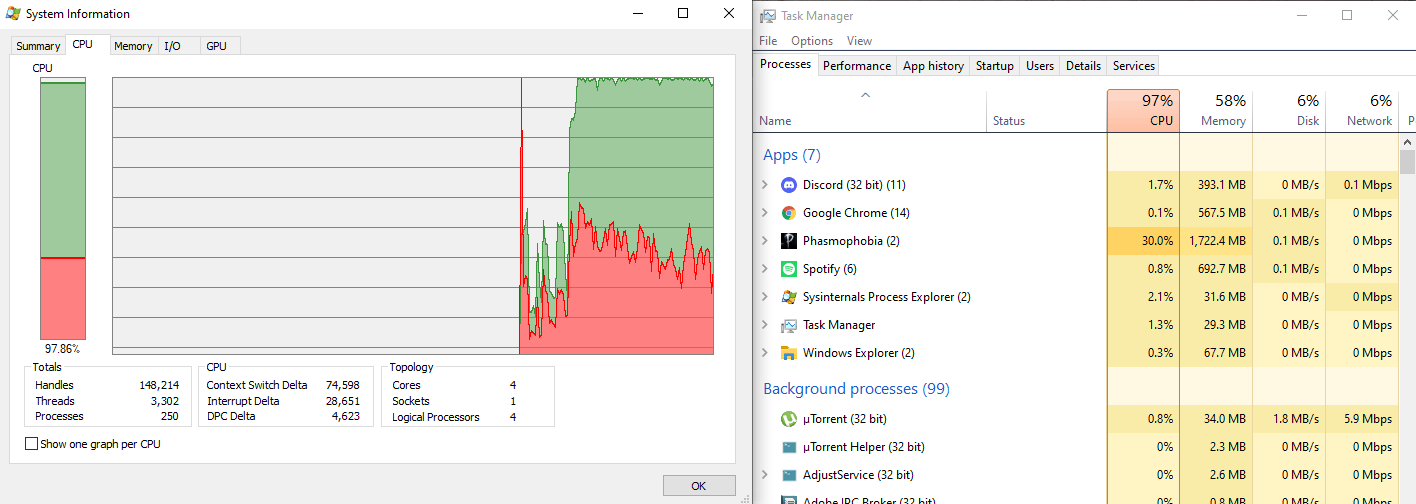Click Spotify 692.7 MB memory cell
Image resolution: width=1416 pixels, height=504 pixels.
(1216, 269)
